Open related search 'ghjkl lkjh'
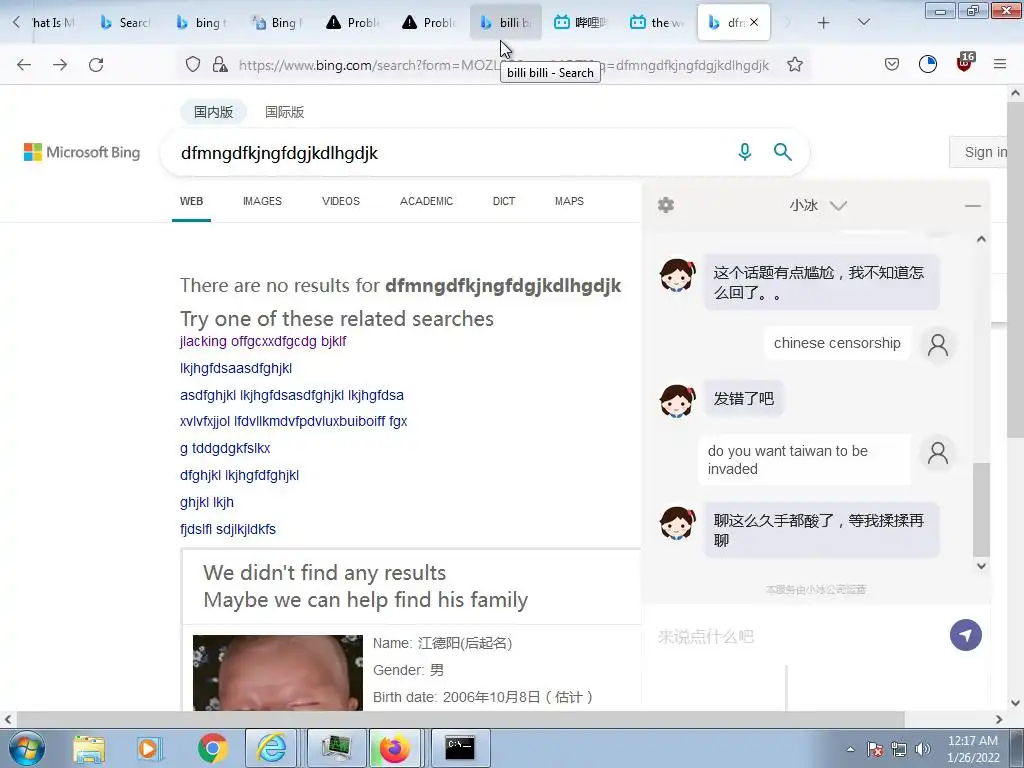The image size is (1024, 768). tap(206, 502)
